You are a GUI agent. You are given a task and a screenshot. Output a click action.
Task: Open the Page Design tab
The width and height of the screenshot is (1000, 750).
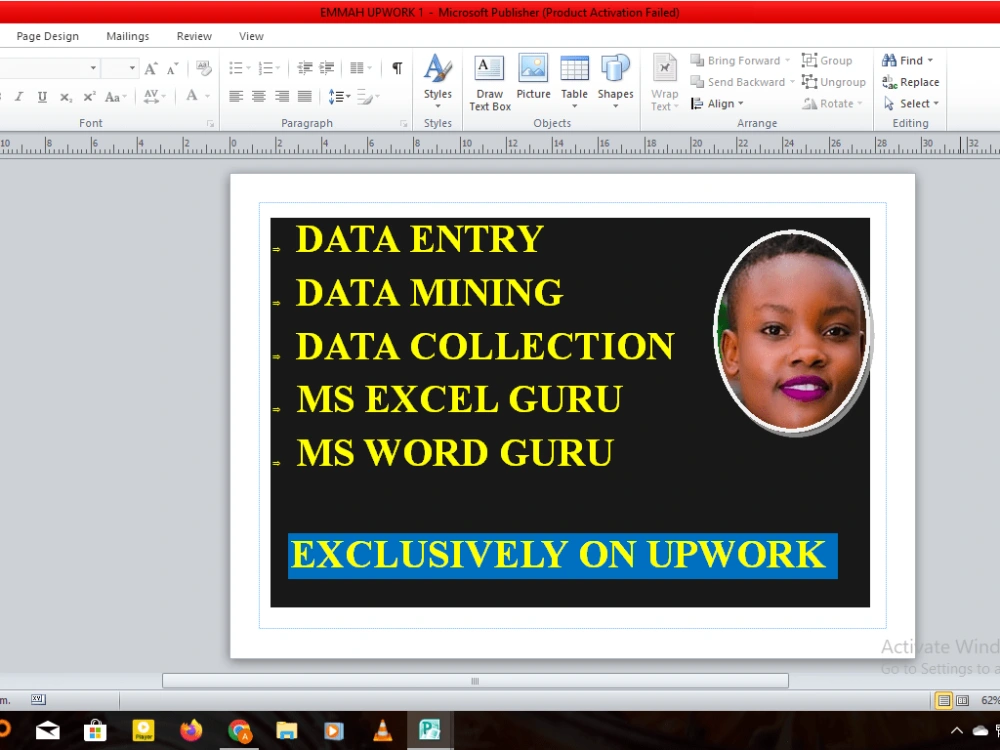[x=48, y=36]
